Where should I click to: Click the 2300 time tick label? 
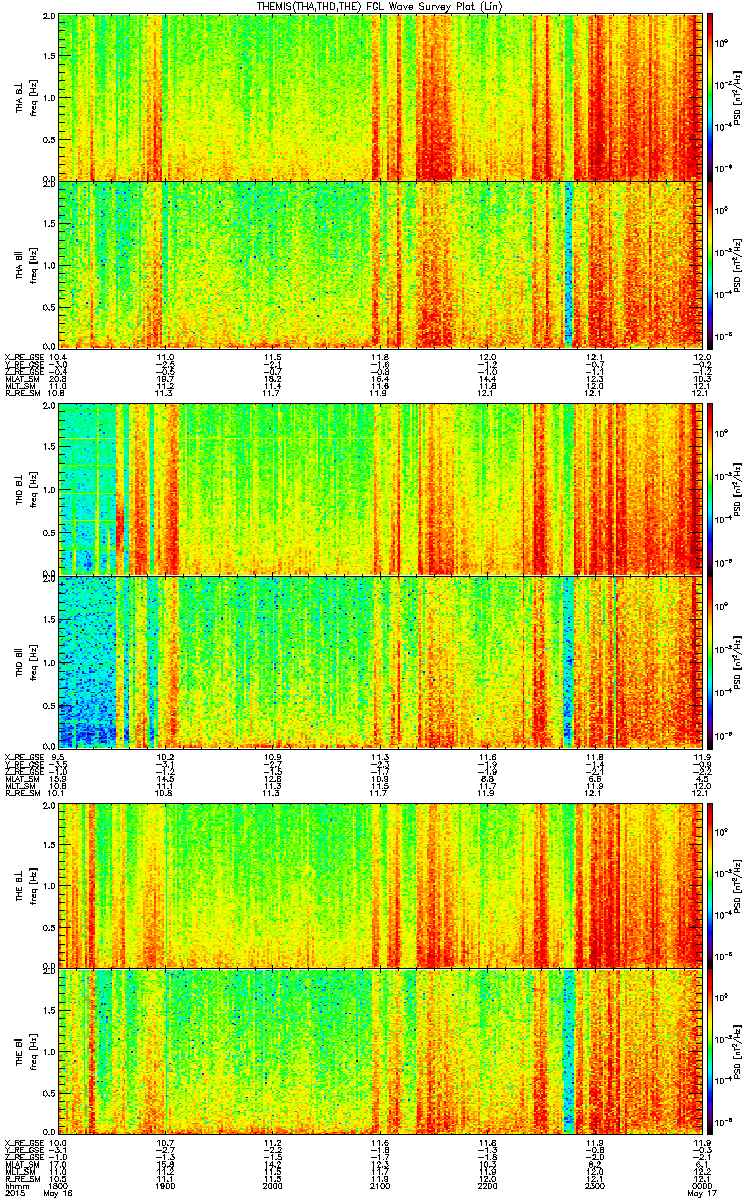pyautogui.click(x=595, y=1186)
